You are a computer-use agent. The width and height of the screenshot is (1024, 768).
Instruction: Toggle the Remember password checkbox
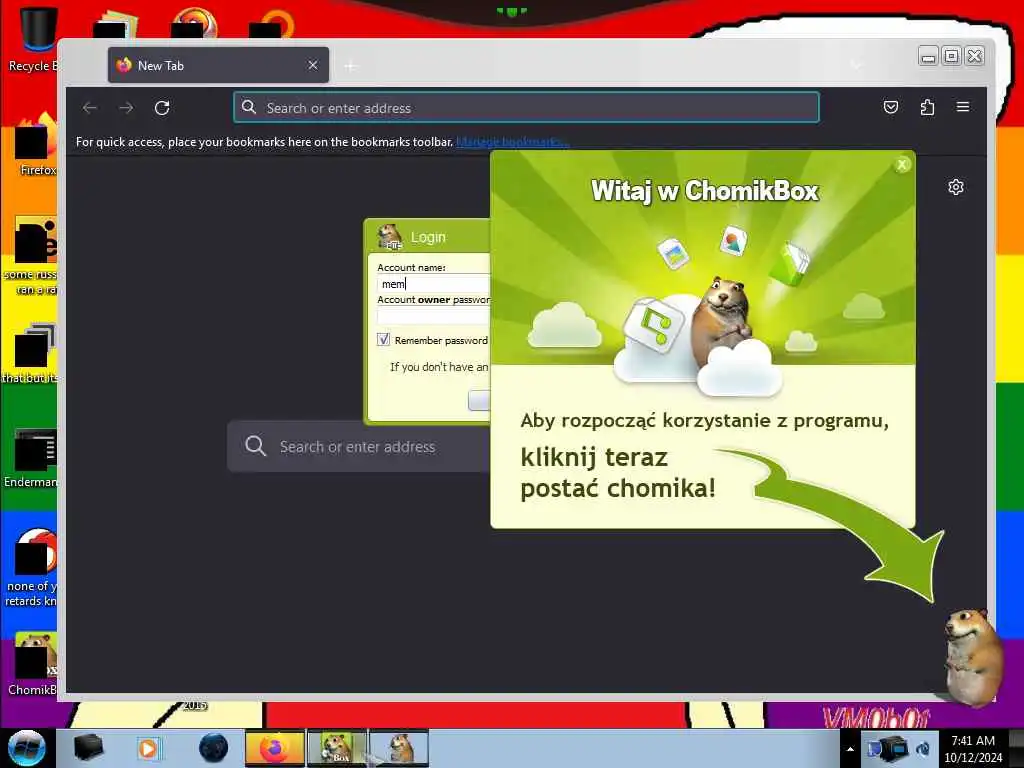pyautogui.click(x=383, y=340)
